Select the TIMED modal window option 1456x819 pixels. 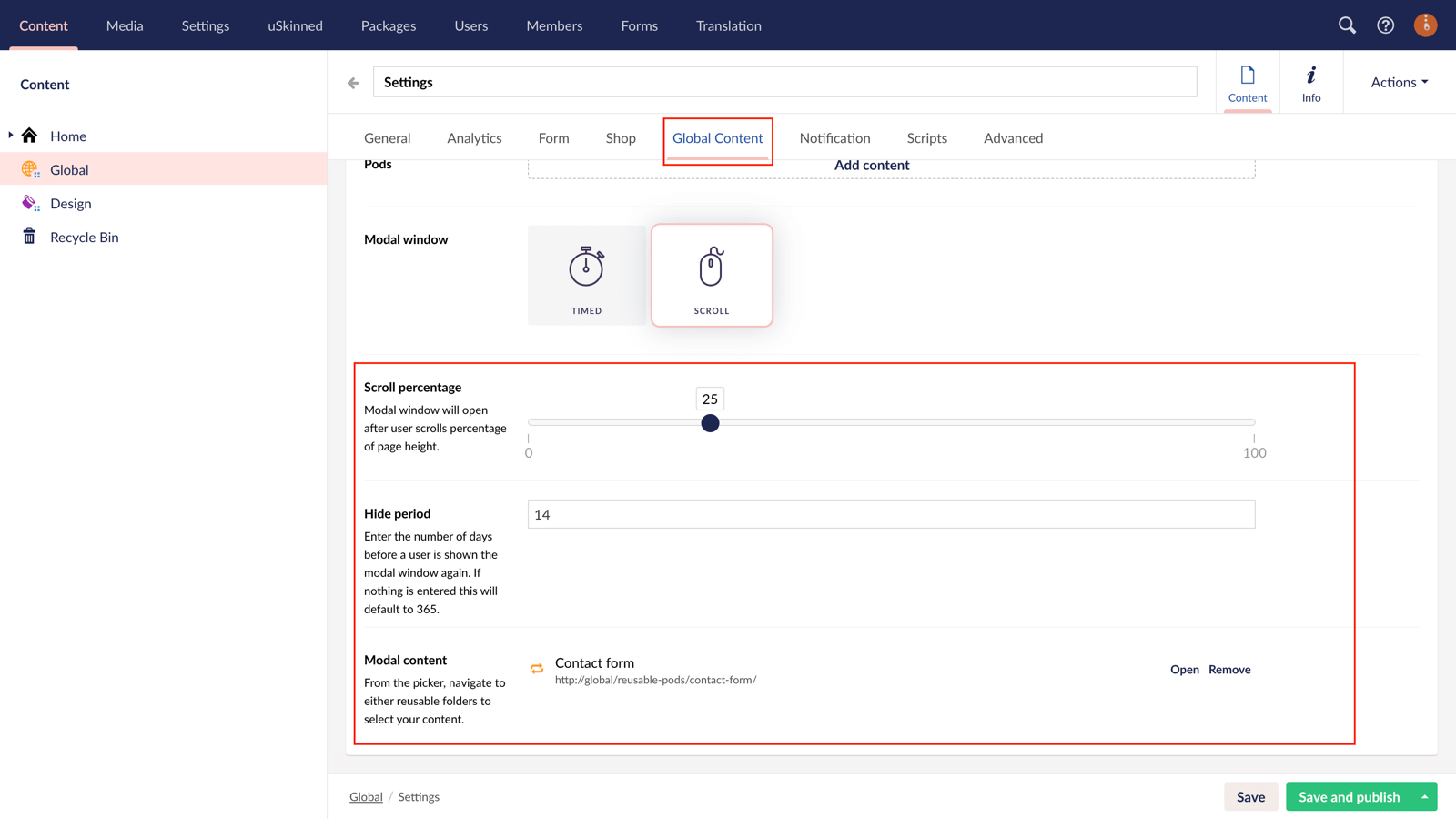click(586, 275)
